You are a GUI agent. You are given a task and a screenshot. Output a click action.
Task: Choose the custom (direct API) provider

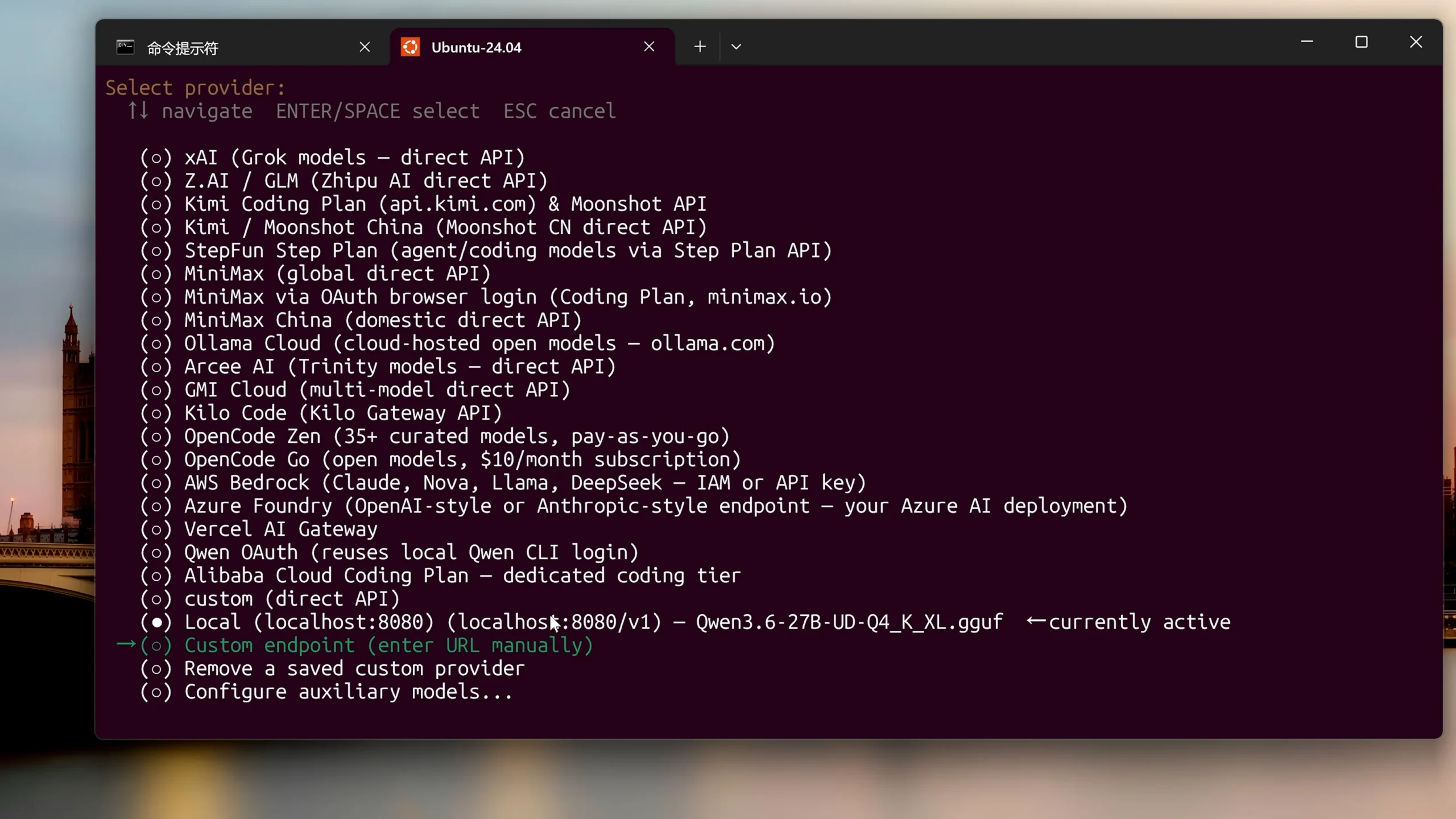[270, 599]
